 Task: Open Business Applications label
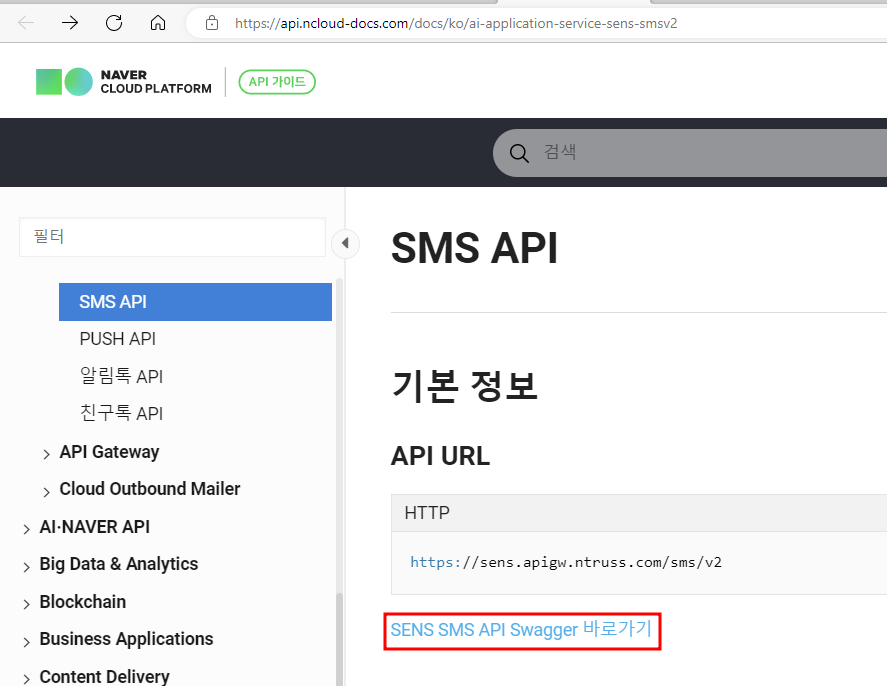click(x=126, y=639)
